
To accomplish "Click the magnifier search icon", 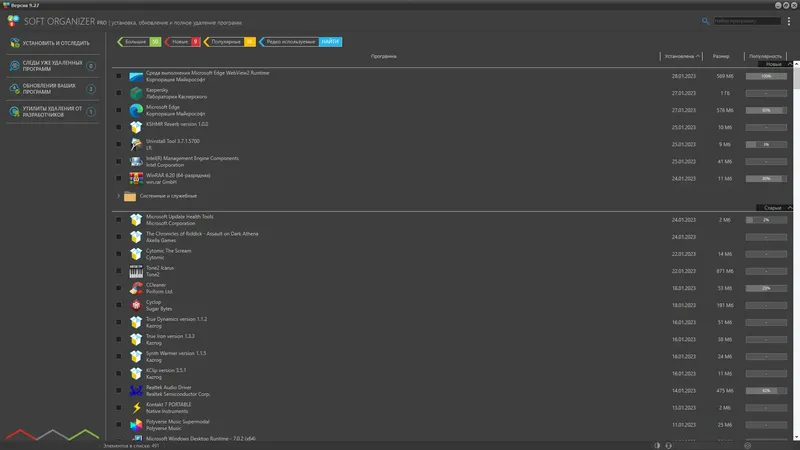I will tap(705, 21).
